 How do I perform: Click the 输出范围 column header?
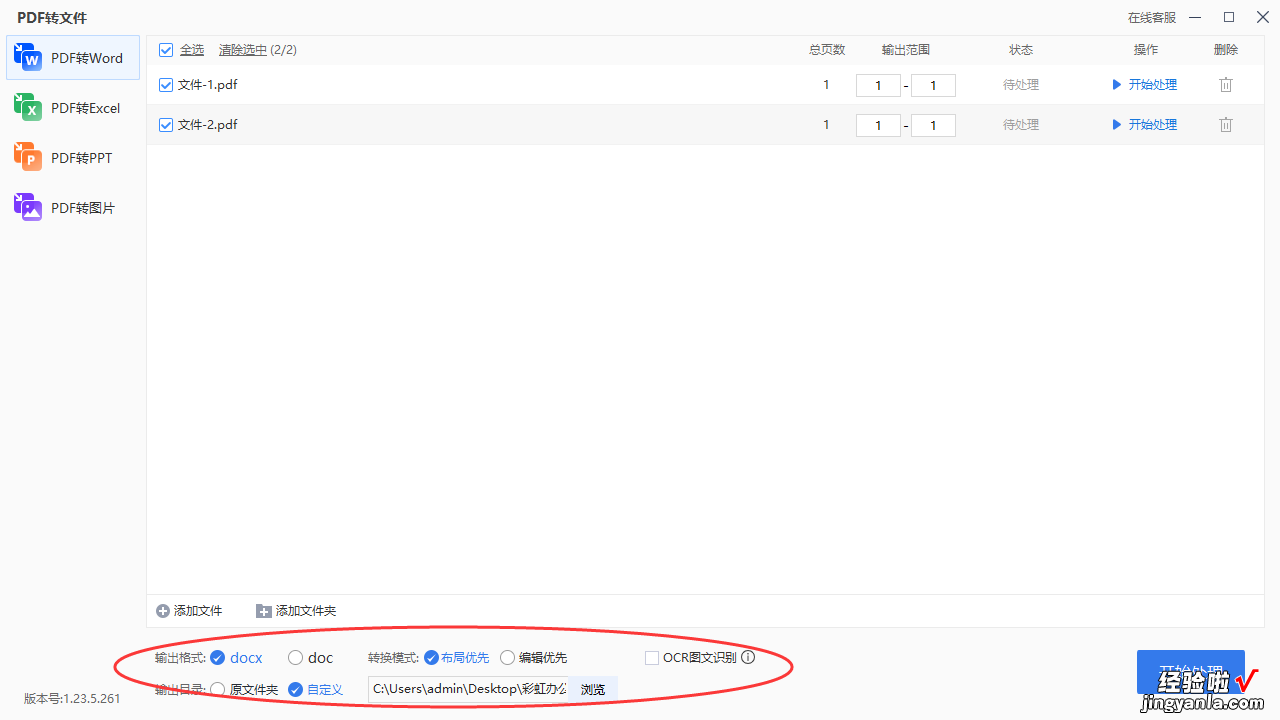point(906,50)
